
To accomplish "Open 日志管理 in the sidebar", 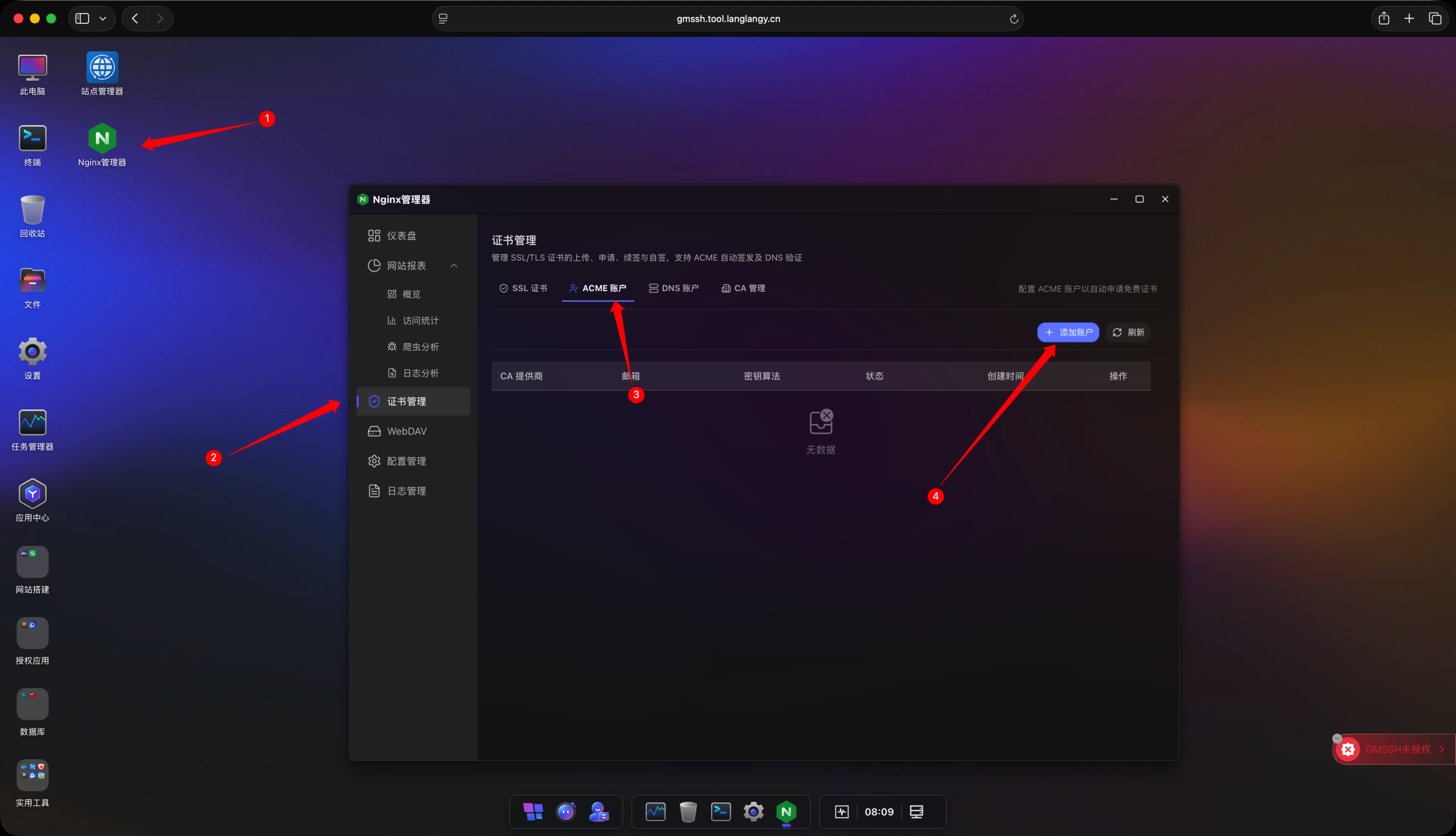I will click(413, 491).
